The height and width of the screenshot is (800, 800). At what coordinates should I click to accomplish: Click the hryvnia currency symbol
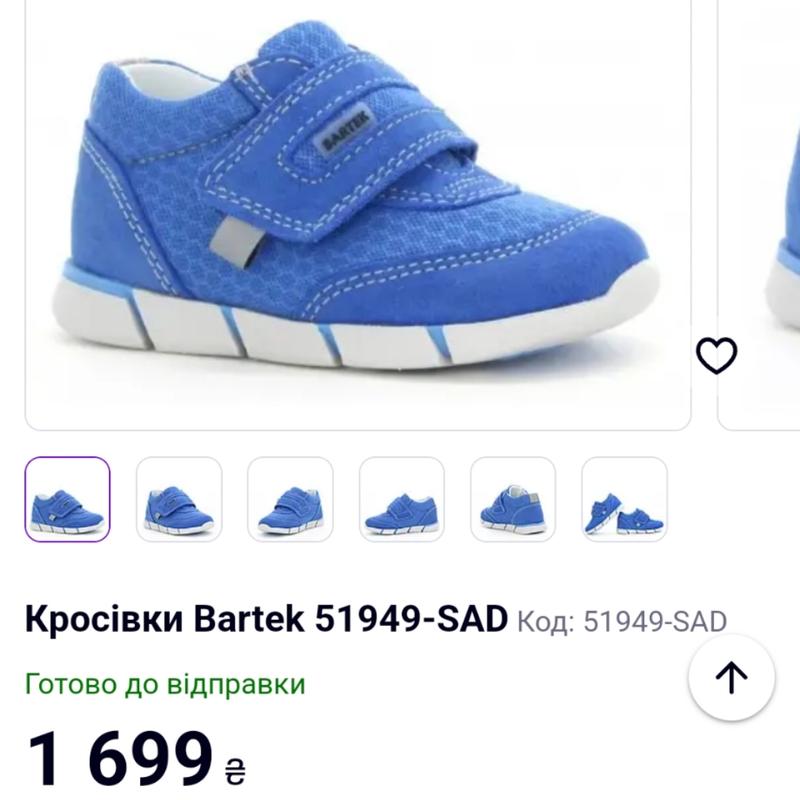click(x=235, y=770)
